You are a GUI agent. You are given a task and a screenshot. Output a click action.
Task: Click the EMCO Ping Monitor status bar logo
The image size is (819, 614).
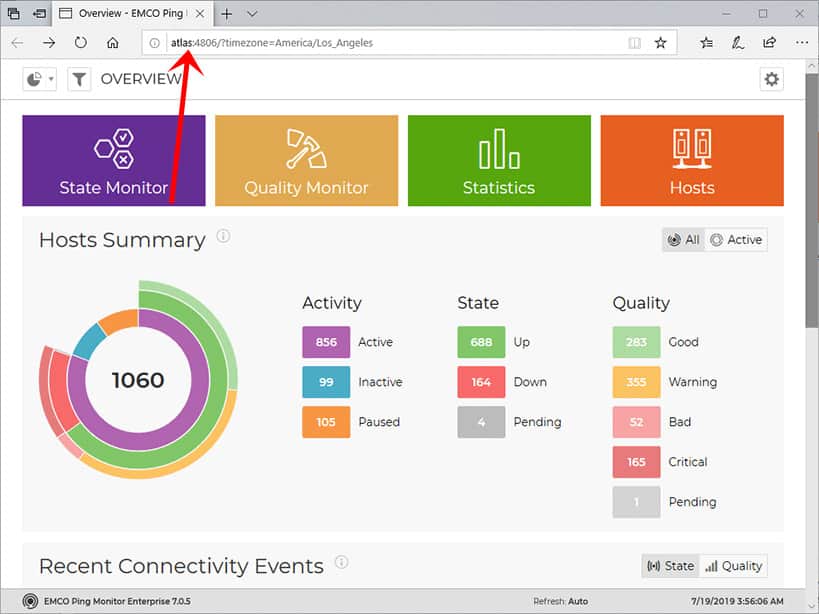30,601
